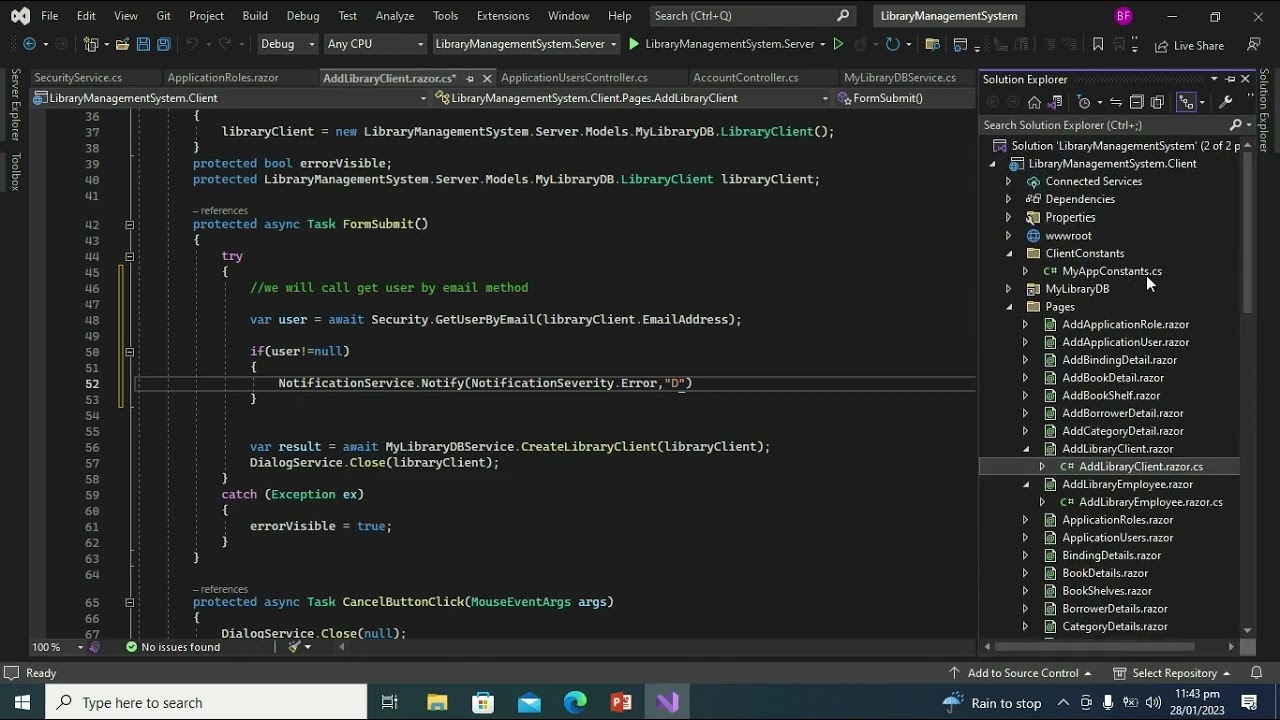Click the Solution Explorer vertical scrollbar

pos(1247,234)
